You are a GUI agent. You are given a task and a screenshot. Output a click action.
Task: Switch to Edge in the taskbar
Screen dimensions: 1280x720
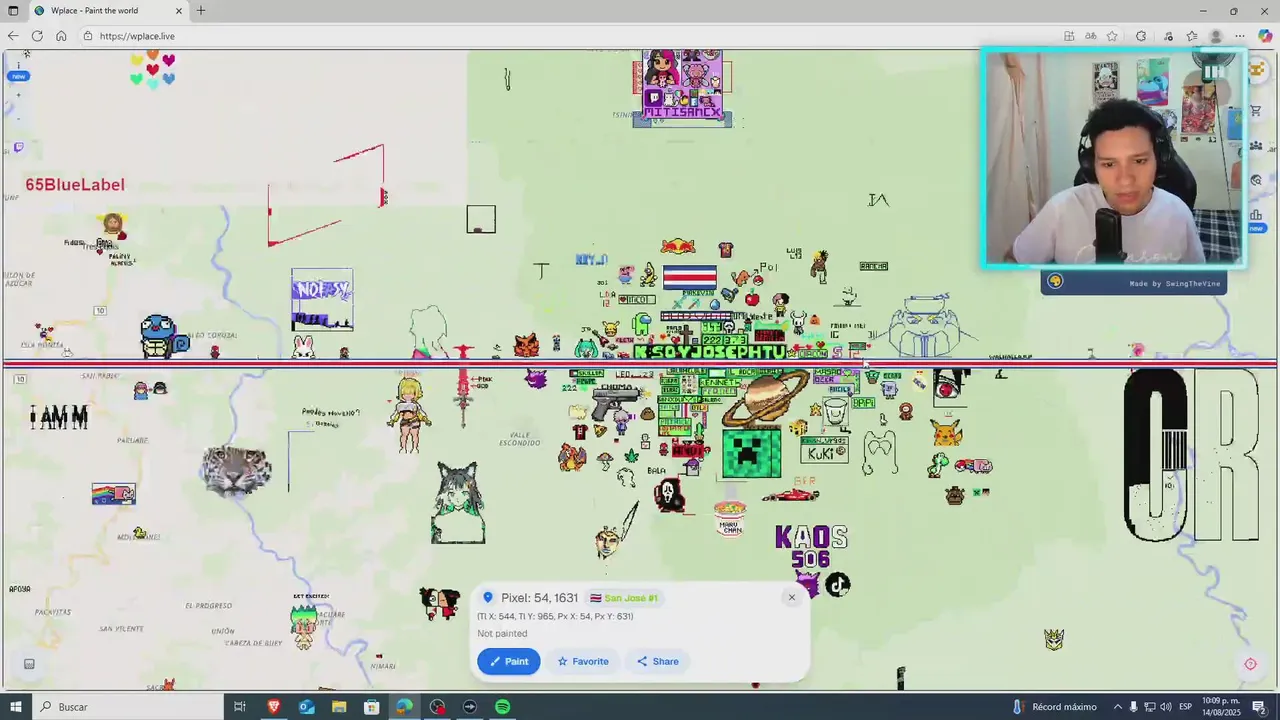404,707
